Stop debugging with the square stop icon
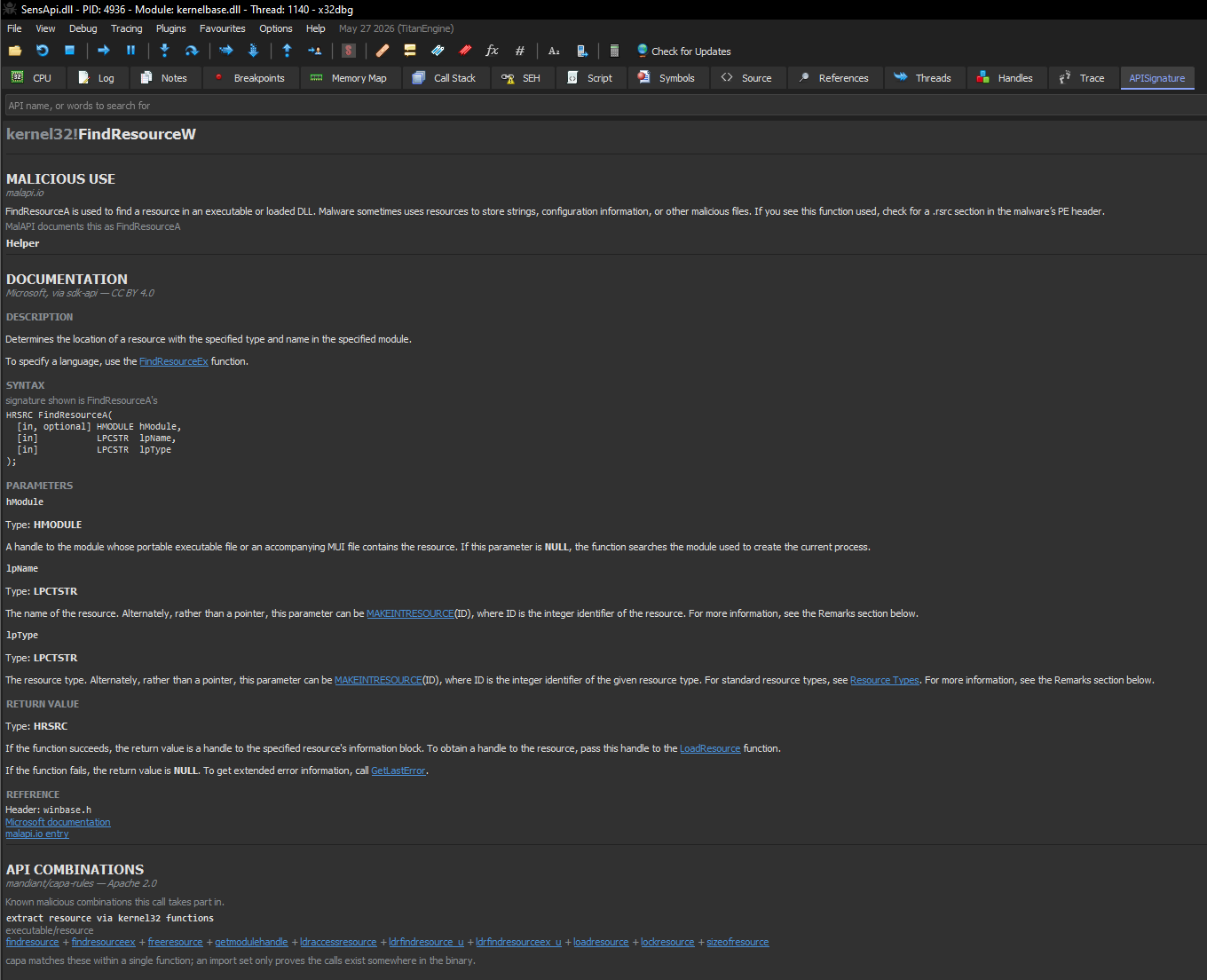The width and height of the screenshot is (1207, 980). (x=69, y=51)
